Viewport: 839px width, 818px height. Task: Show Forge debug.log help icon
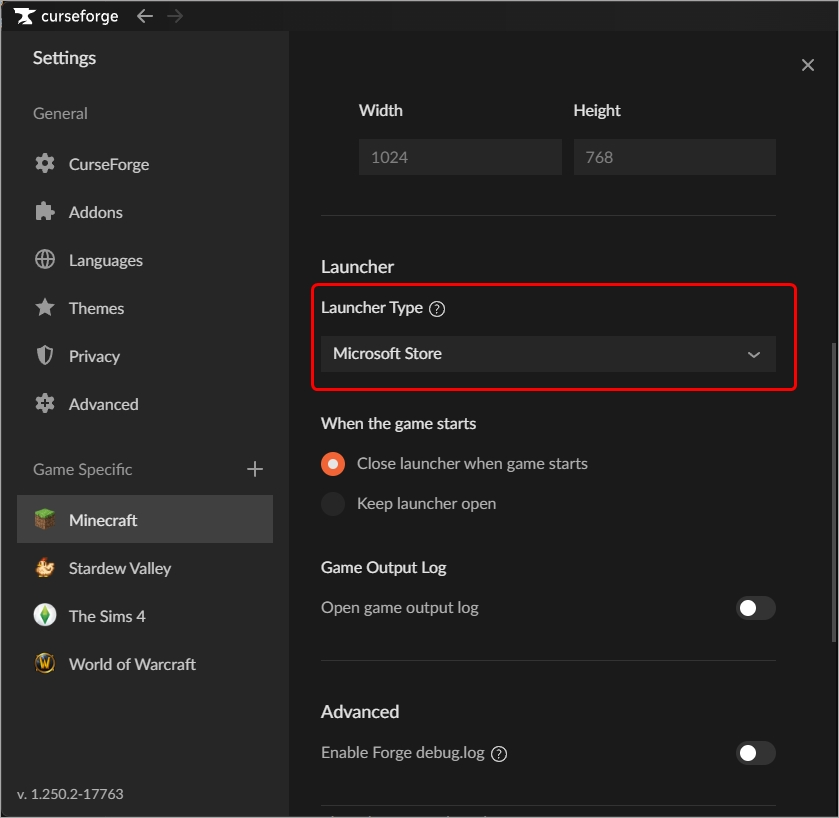(499, 754)
